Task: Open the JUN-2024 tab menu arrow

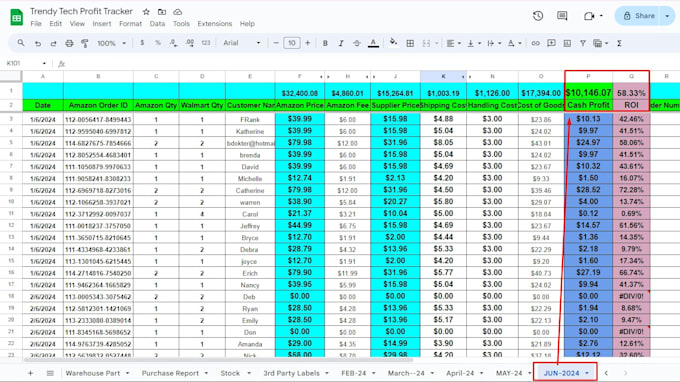Action: coord(587,373)
